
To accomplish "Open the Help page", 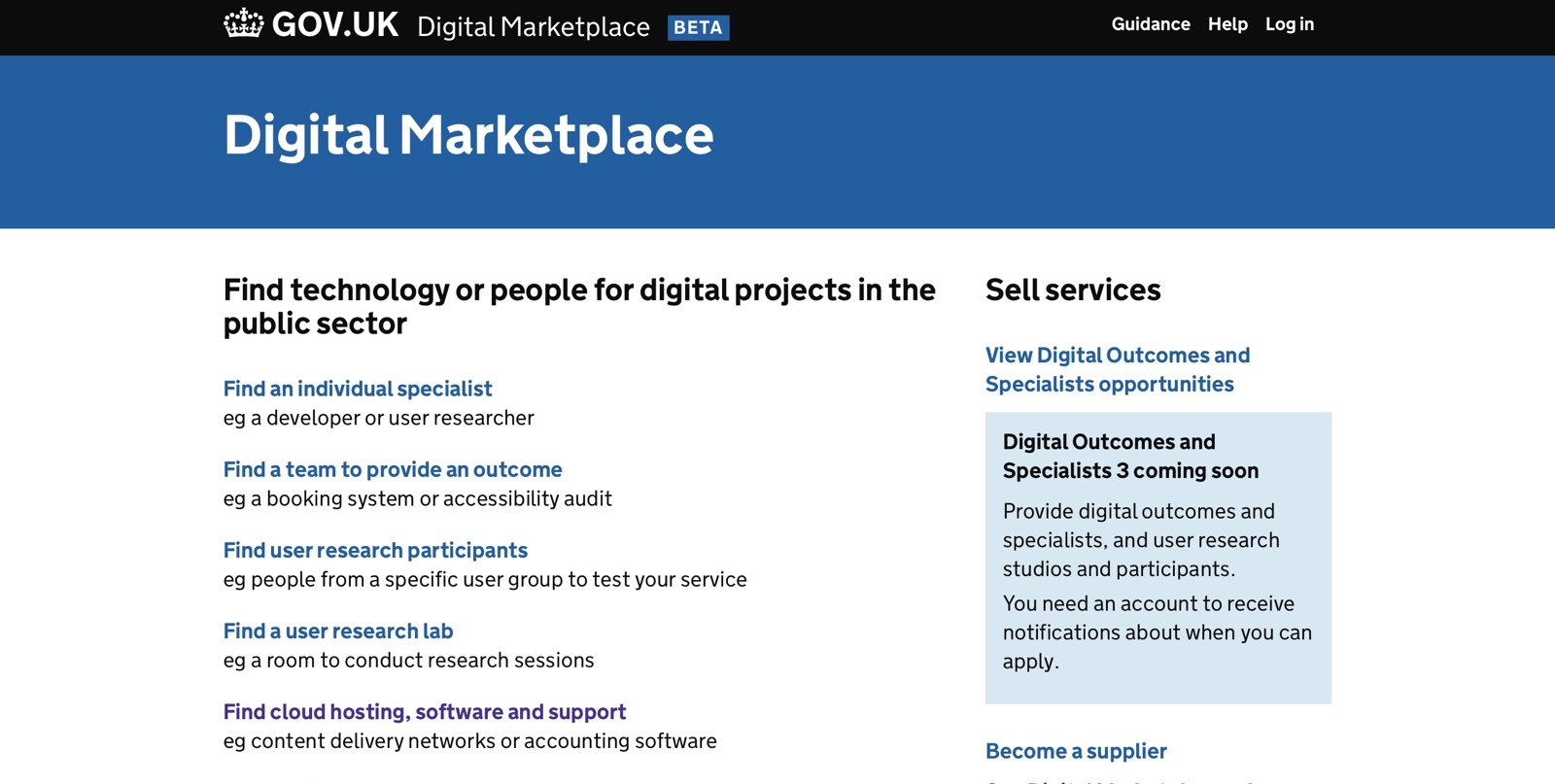I will pos(1227,24).
